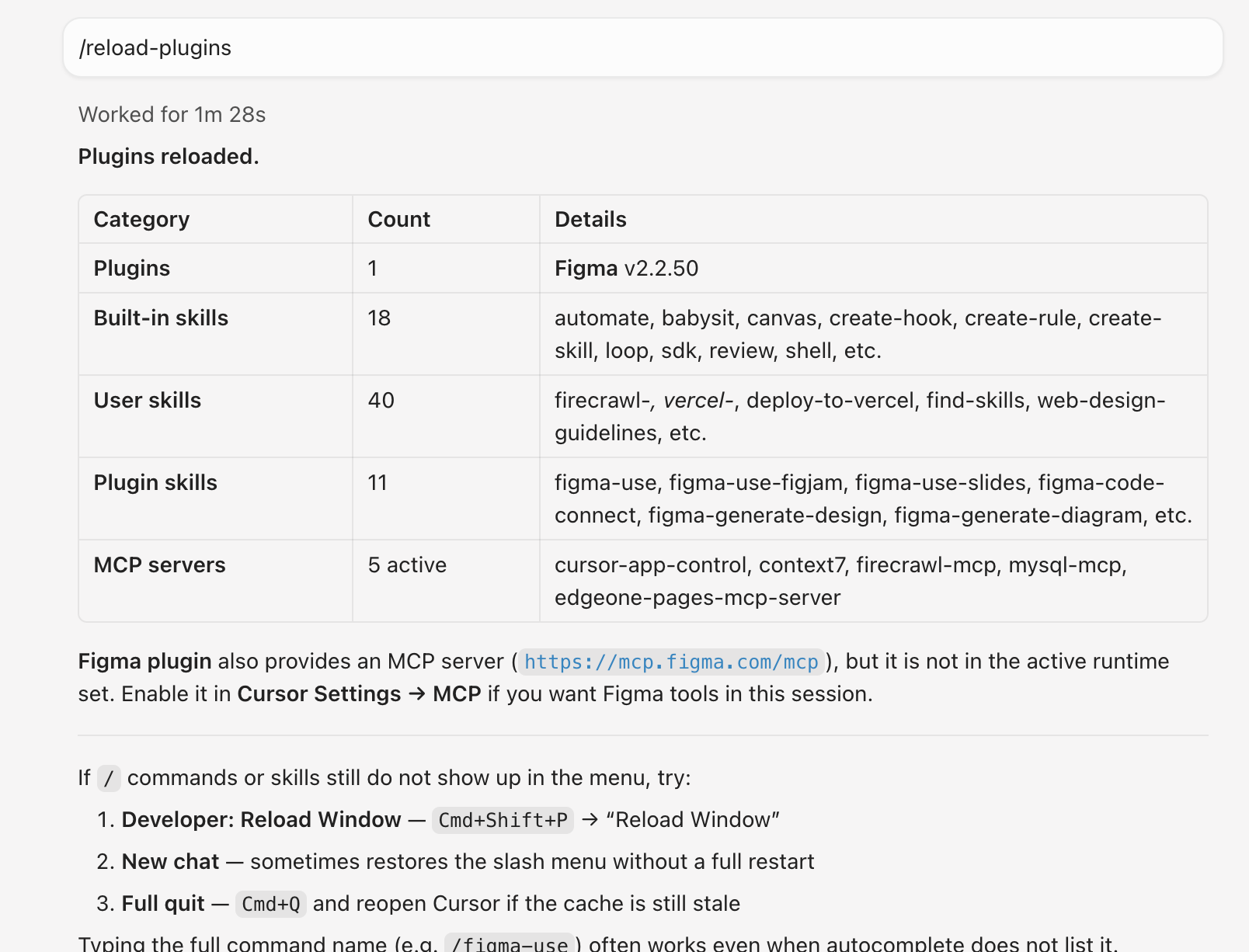Click the "Full quit" bold list item
This screenshot has width=1249, height=952.
pyautogui.click(x=163, y=903)
